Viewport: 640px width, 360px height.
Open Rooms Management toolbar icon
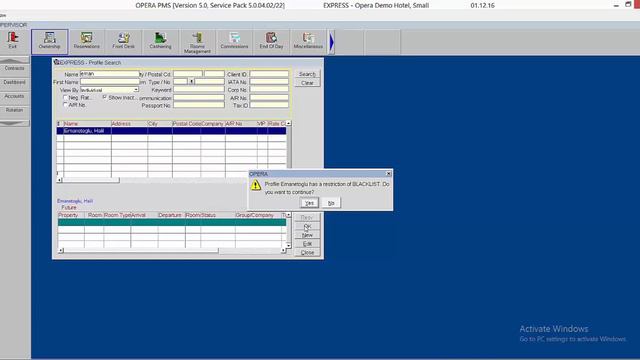tap(197, 42)
